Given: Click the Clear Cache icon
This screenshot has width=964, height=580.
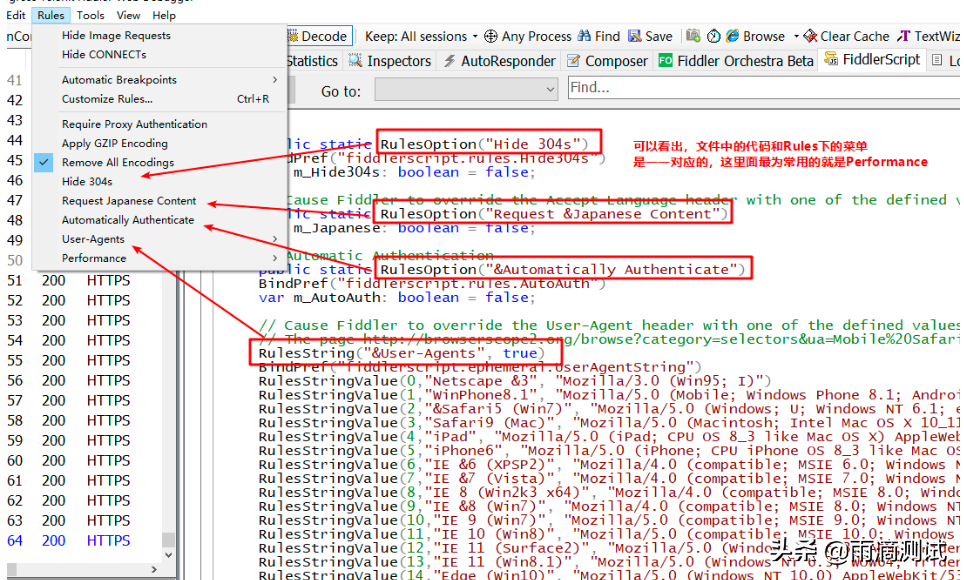Looking at the screenshot, I should [810, 36].
